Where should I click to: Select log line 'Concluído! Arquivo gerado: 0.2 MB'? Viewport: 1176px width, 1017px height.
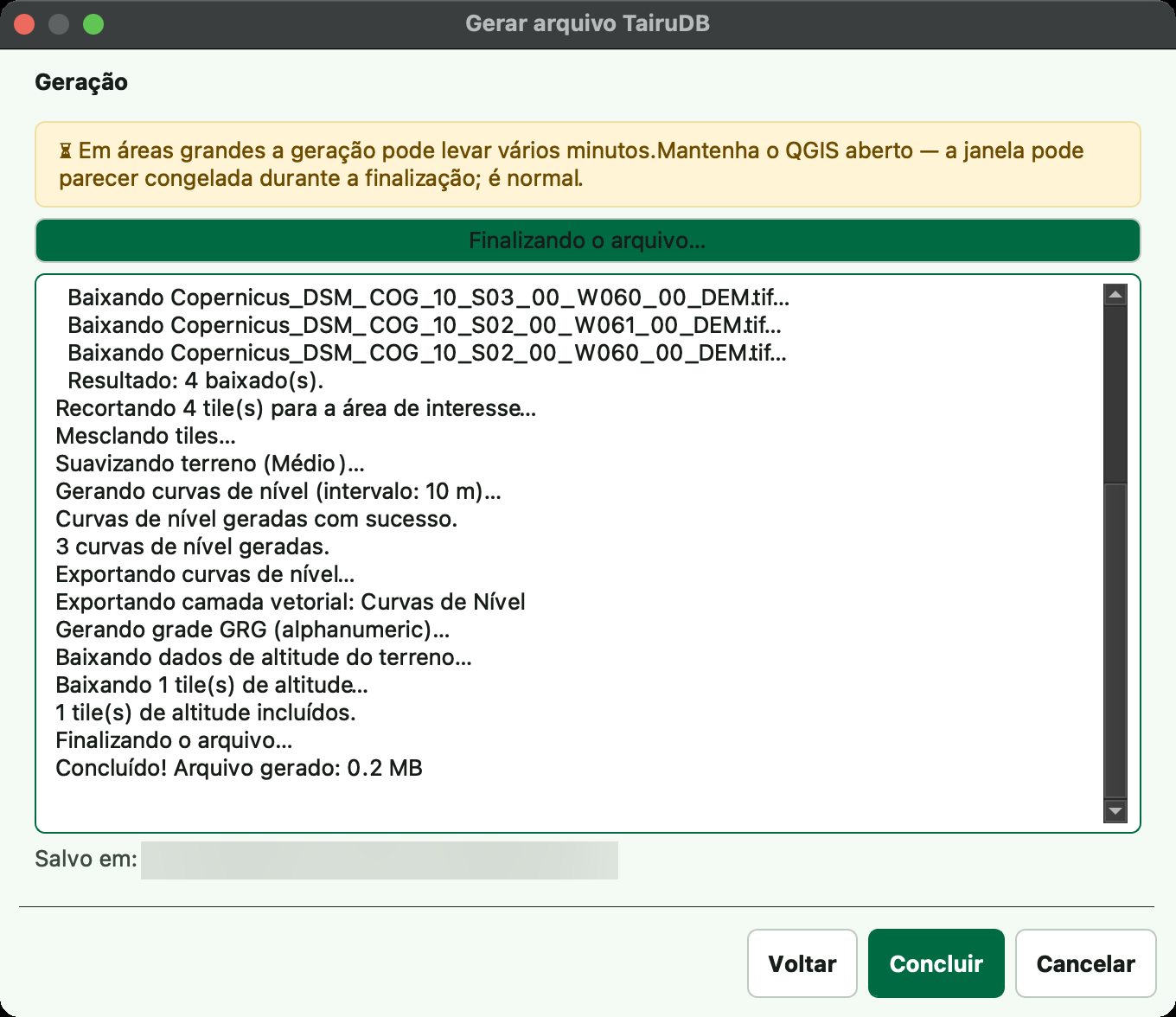click(x=239, y=768)
